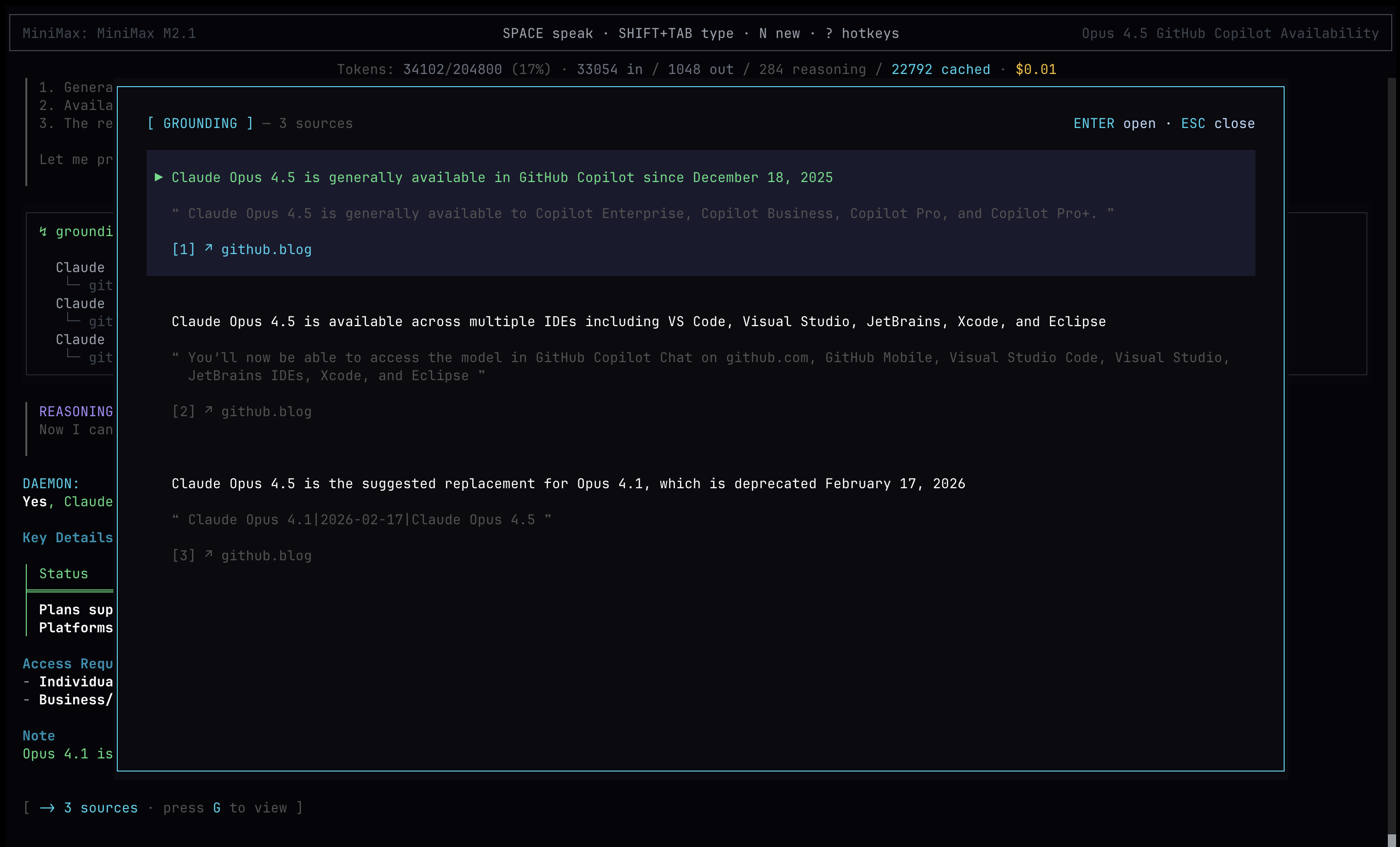The width and height of the screenshot is (1400, 847).
Task: Click 'ENTER open' in the grounding dialog
Action: point(1114,123)
